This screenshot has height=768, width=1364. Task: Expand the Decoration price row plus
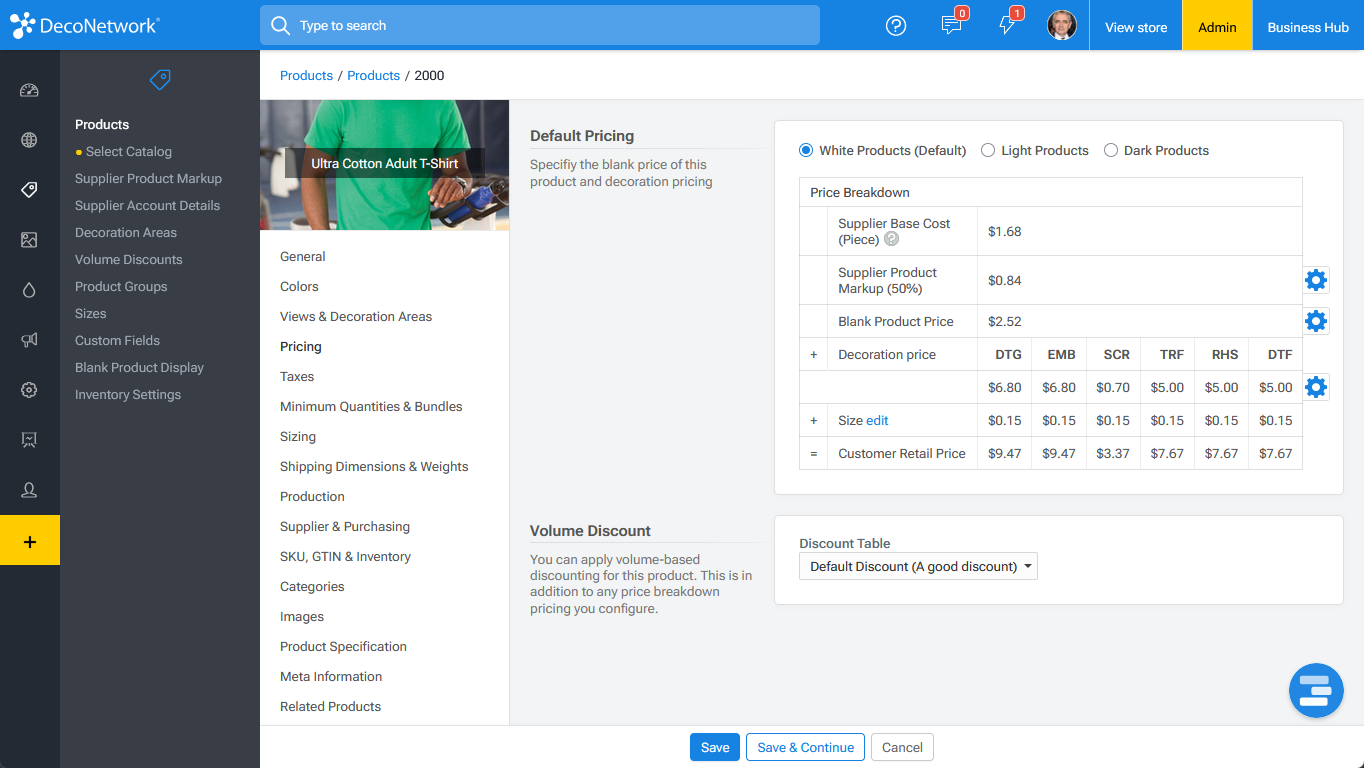pyautogui.click(x=814, y=354)
